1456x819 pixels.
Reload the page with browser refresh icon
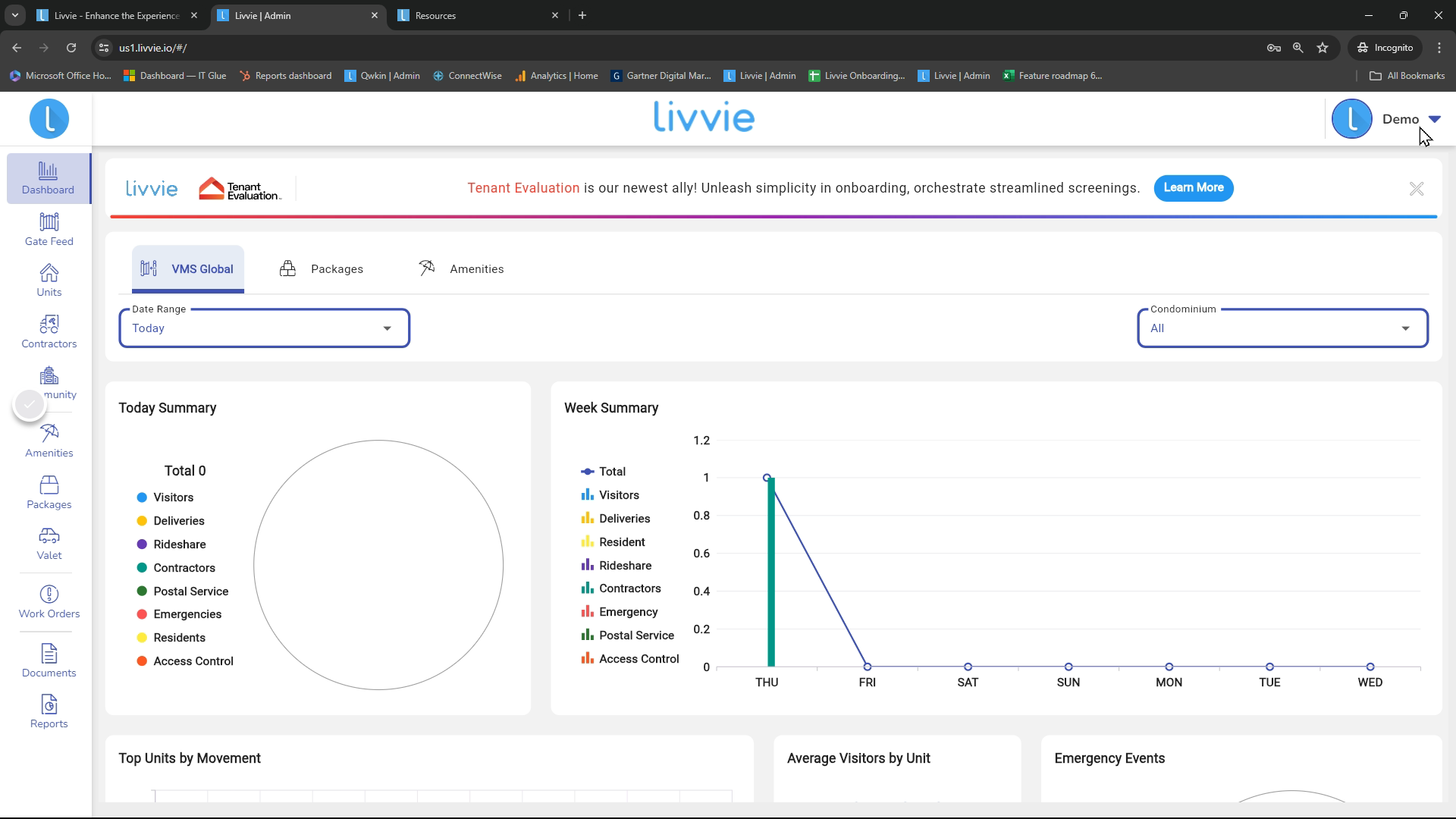click(x=71, y=48)
